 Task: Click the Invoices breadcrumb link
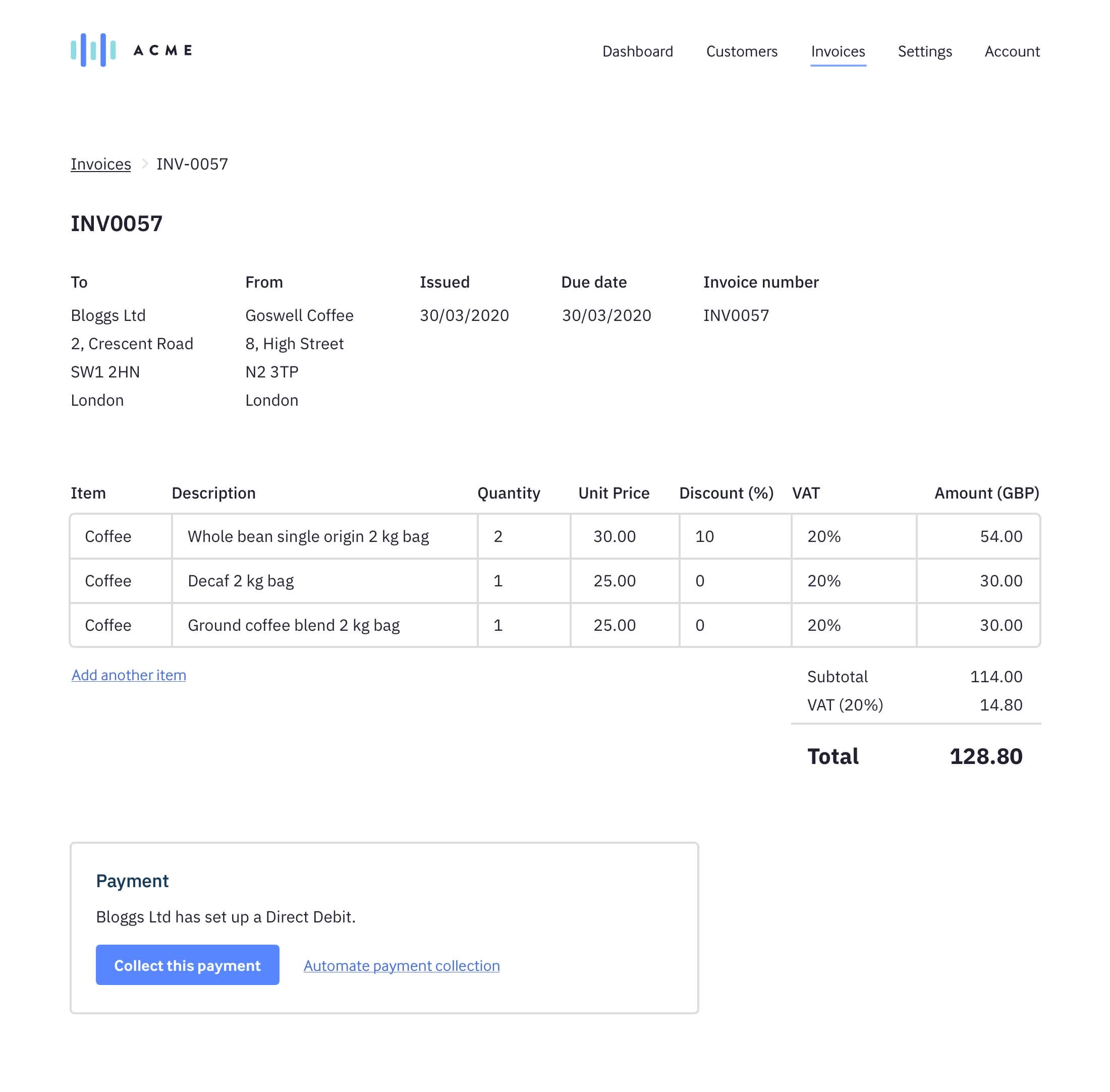point(100,164)
